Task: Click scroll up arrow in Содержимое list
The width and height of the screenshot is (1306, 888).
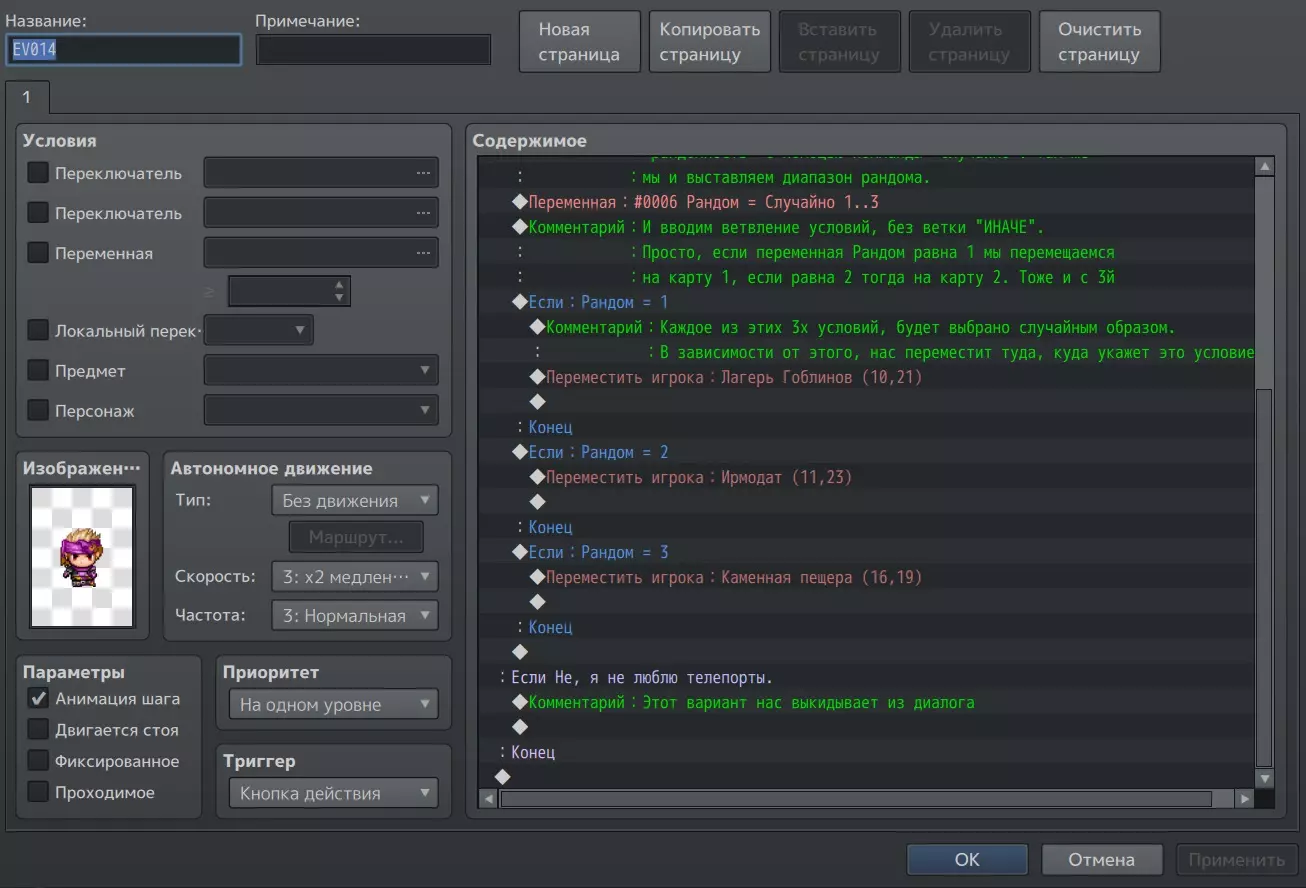Action: pyautogui.click(x=1264, y=167)
